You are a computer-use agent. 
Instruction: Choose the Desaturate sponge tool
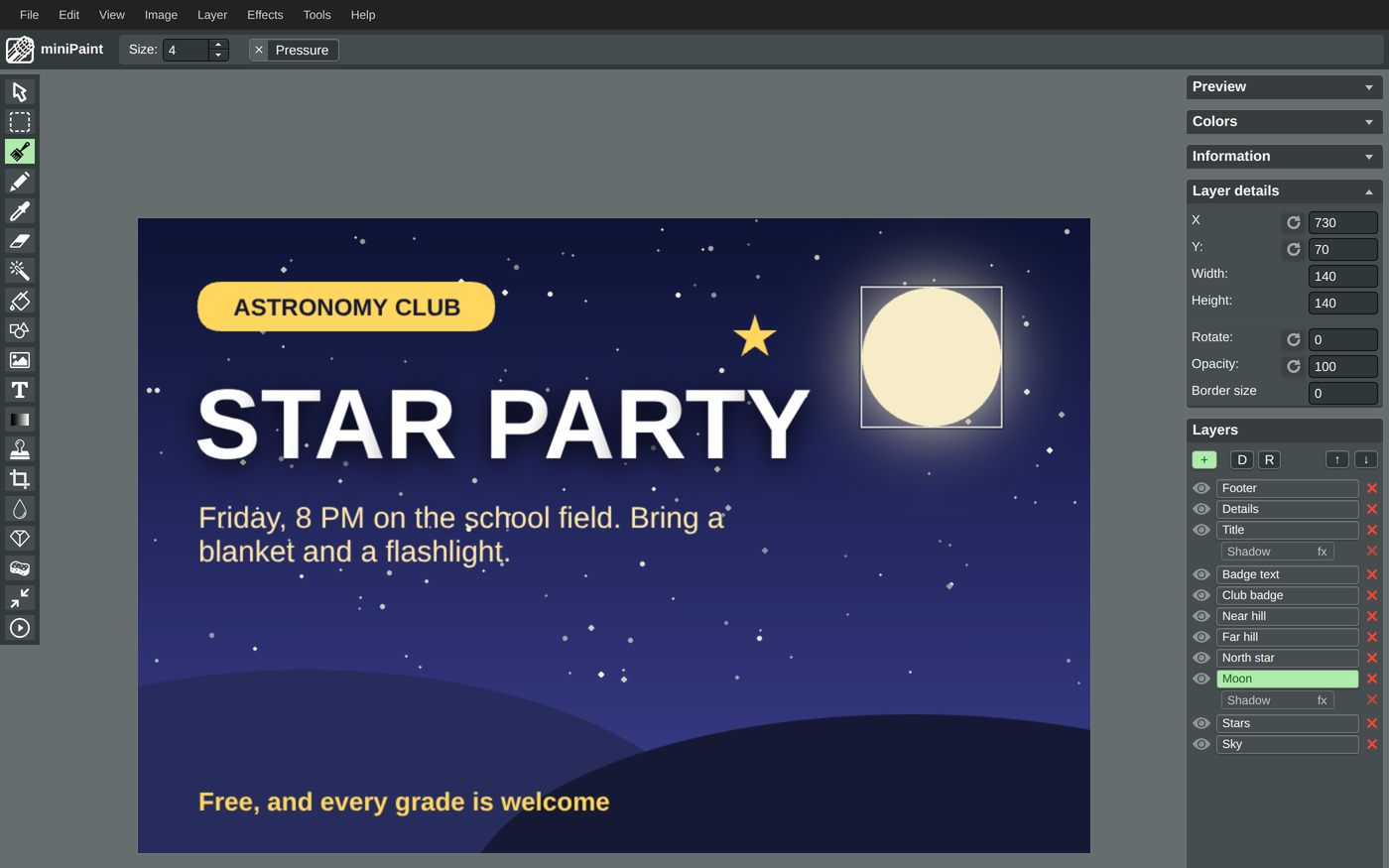(x=20, y=568)
